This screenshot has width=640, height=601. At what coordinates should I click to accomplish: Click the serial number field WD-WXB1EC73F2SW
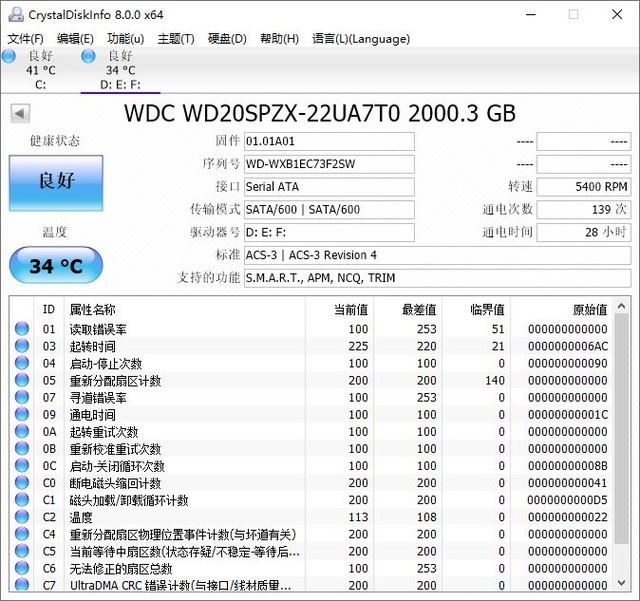[329, 164]
